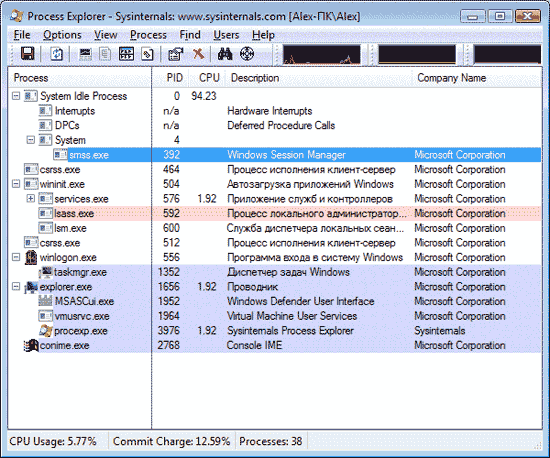Screen dimensions: 550x458
Task: Click the second mini graph in toolbar
Action: click(x=417, y=54)
